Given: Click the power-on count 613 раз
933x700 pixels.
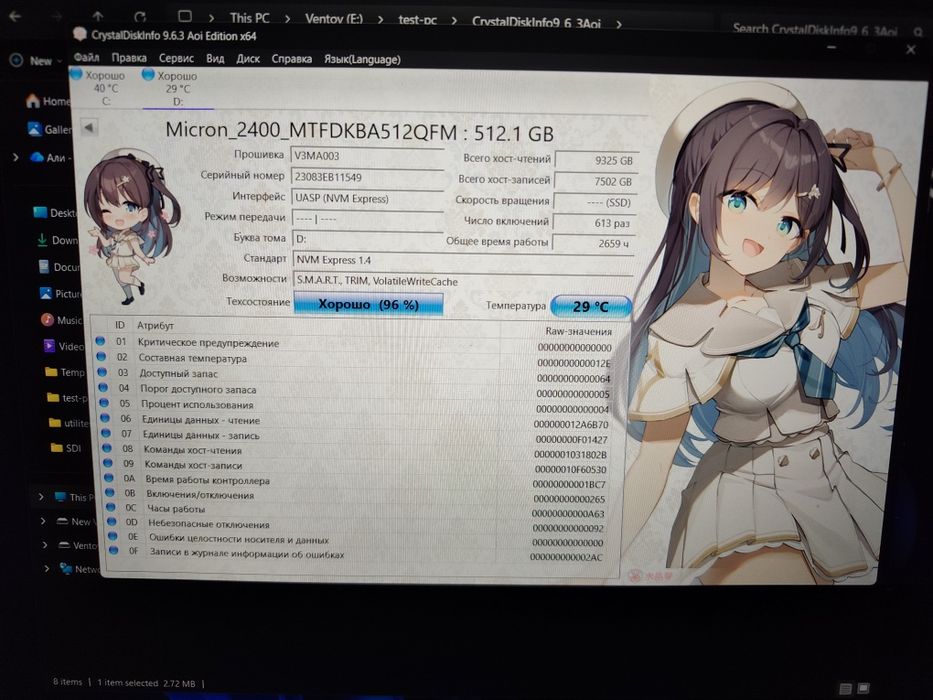Looking at the screenshot, I should tap(593, 223).
